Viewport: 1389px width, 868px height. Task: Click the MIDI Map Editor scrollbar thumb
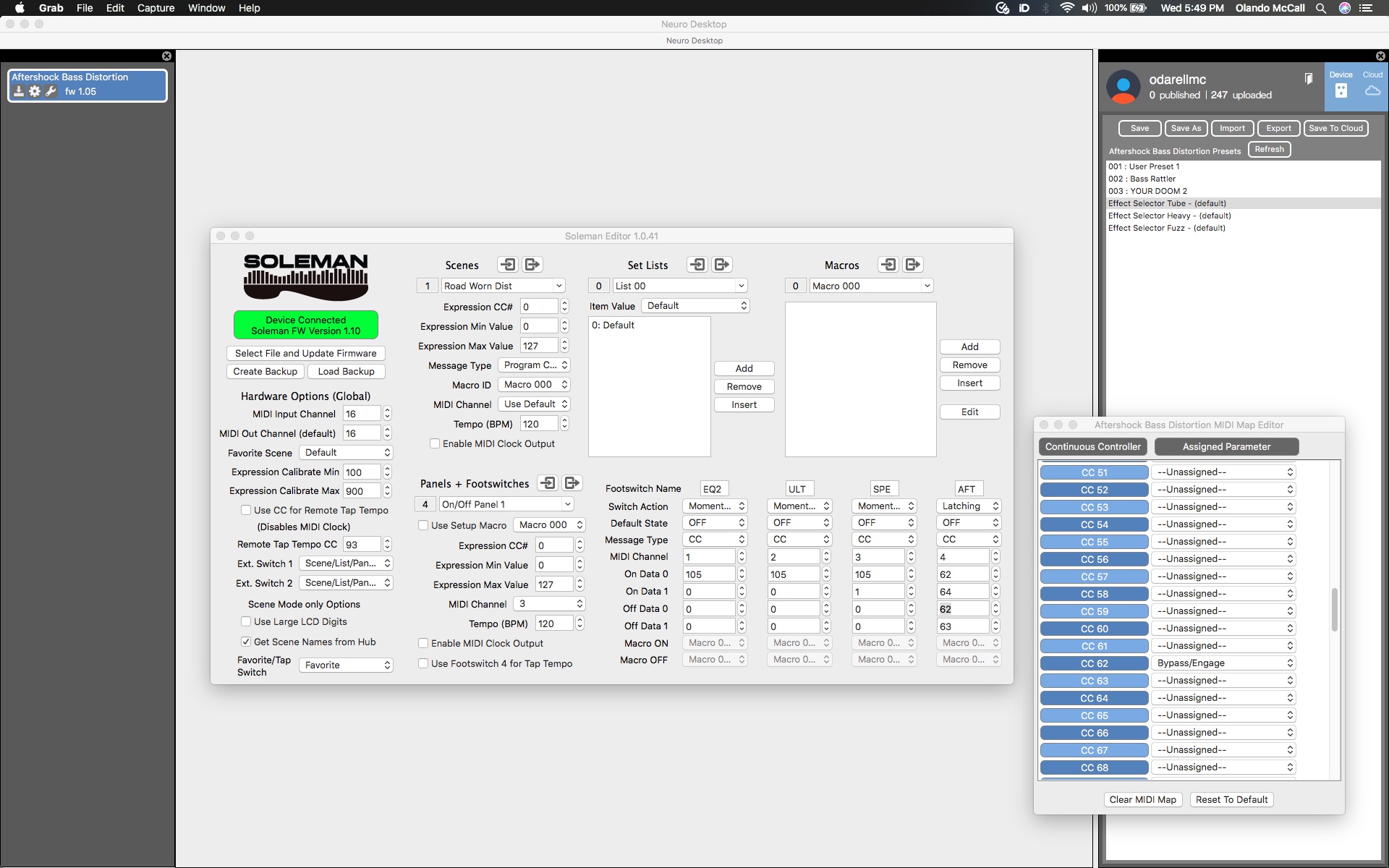coord(1335,610)
